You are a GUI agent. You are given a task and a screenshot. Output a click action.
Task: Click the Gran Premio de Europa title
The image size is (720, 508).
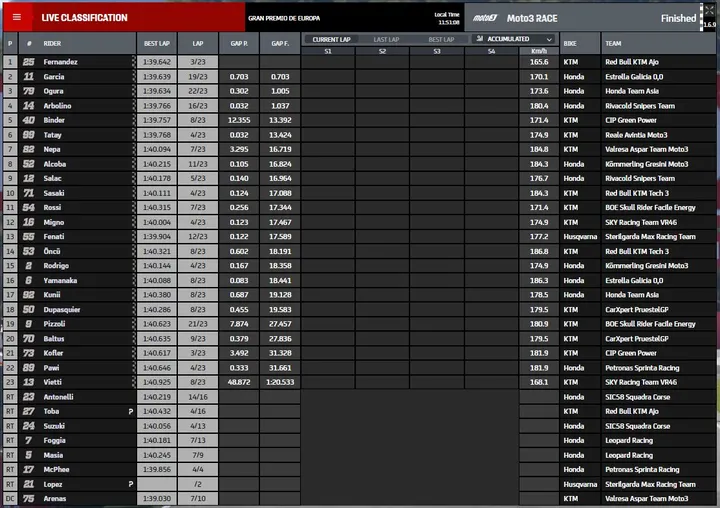284,18
